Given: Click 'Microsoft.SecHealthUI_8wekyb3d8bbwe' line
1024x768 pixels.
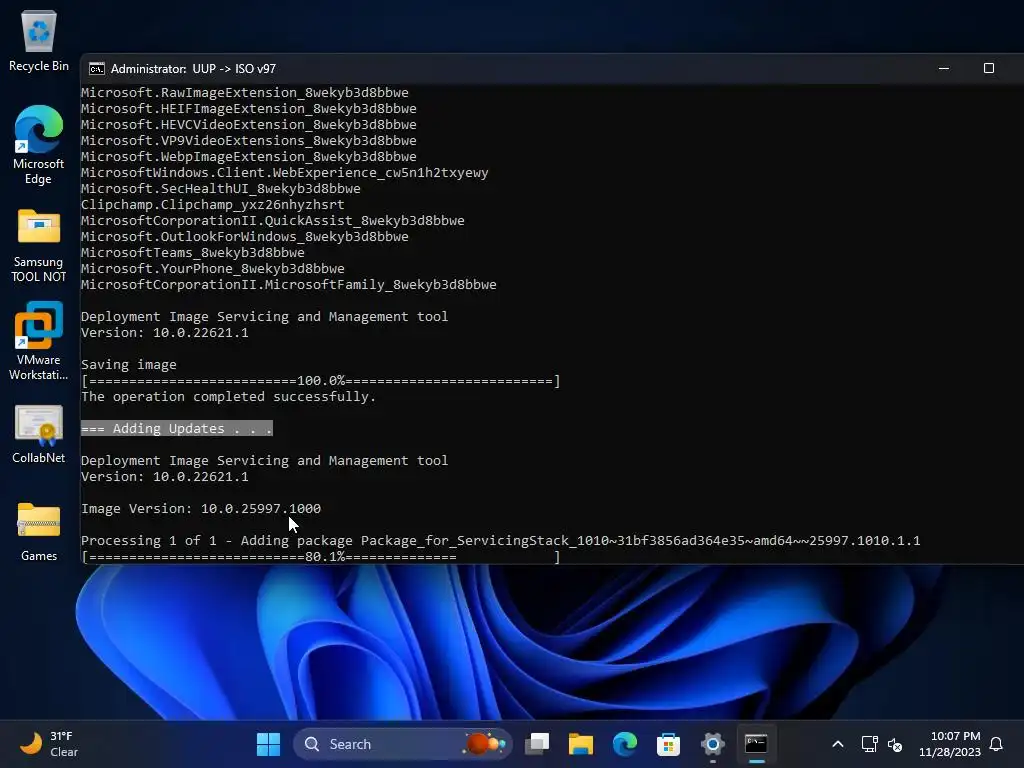Looking at the screenshot, I should (x=221, y=189).
